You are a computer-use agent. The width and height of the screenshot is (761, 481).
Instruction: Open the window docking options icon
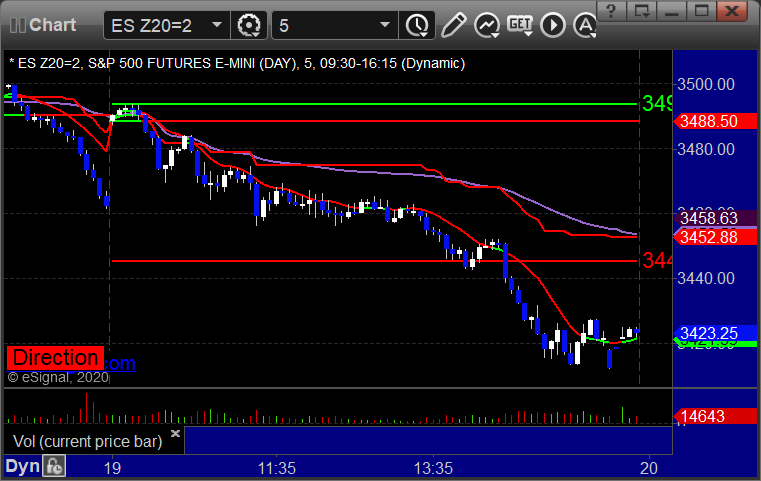[x=642, y=11]
